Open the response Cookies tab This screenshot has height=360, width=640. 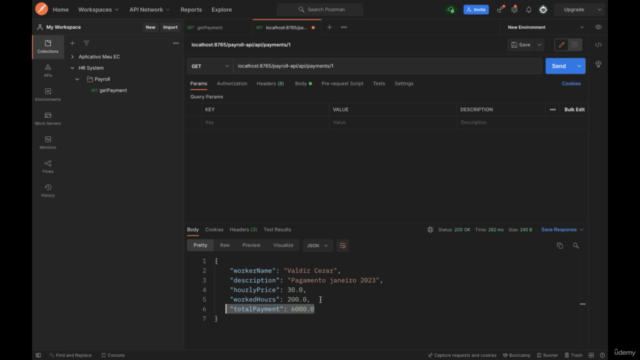click(x=214, y=230)
